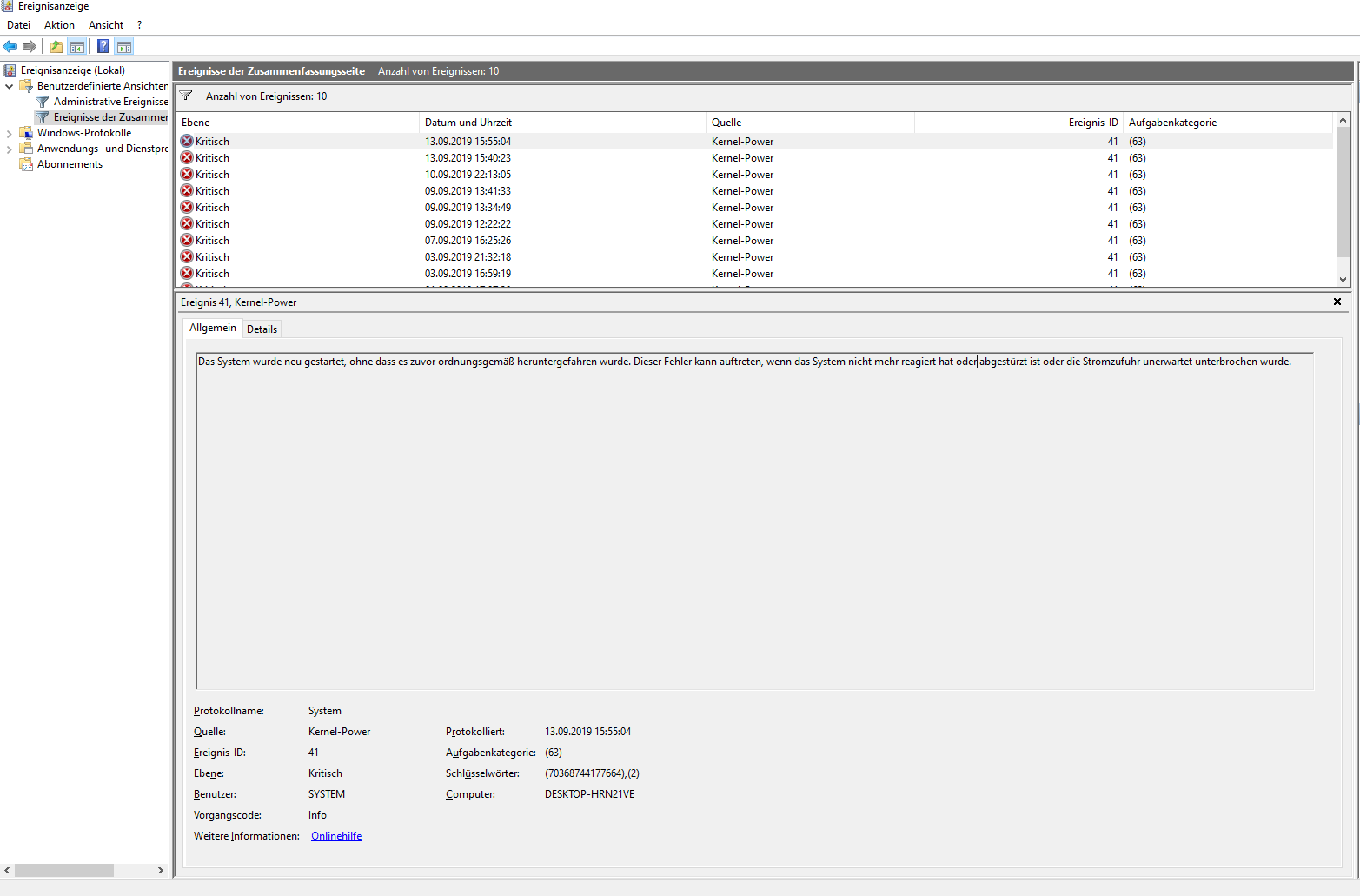The height and width of the screenshot is (896, 1360).
Task: Switch to the Details tab
Action: (262, 329)
